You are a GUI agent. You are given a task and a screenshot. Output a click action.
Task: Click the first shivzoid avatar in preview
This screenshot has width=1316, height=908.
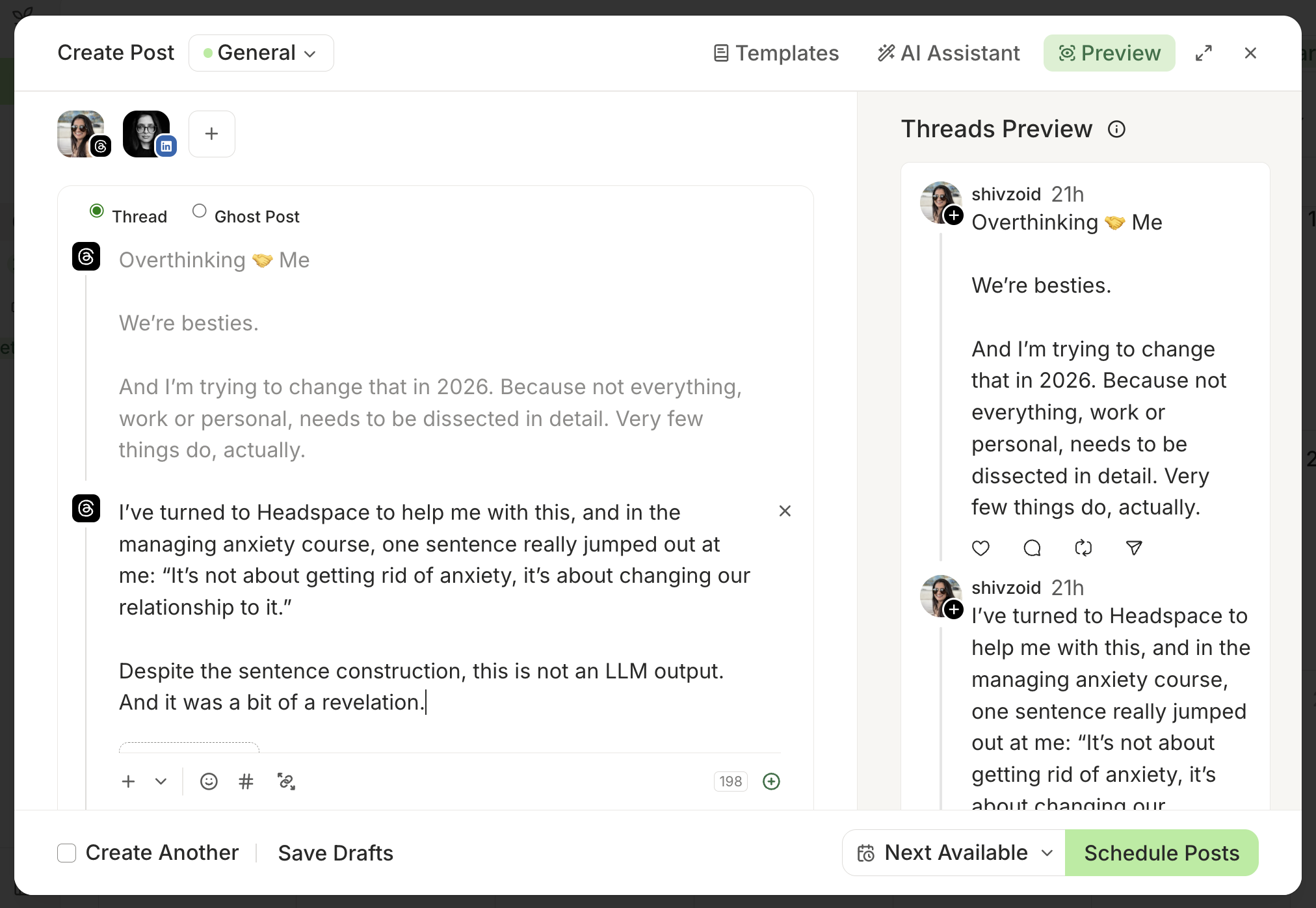coord(941,203)
